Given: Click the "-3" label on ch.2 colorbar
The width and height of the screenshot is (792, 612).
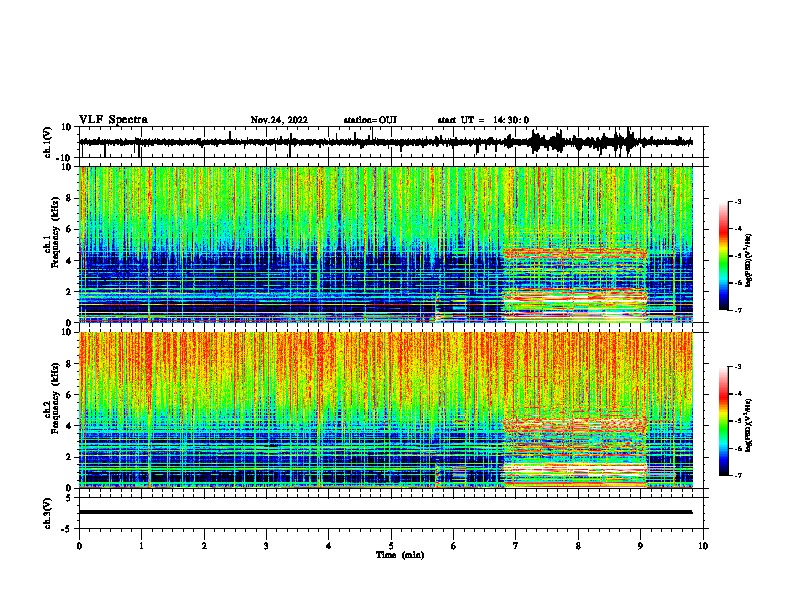Looking at the screenshot, I should (x=737, y=367).
